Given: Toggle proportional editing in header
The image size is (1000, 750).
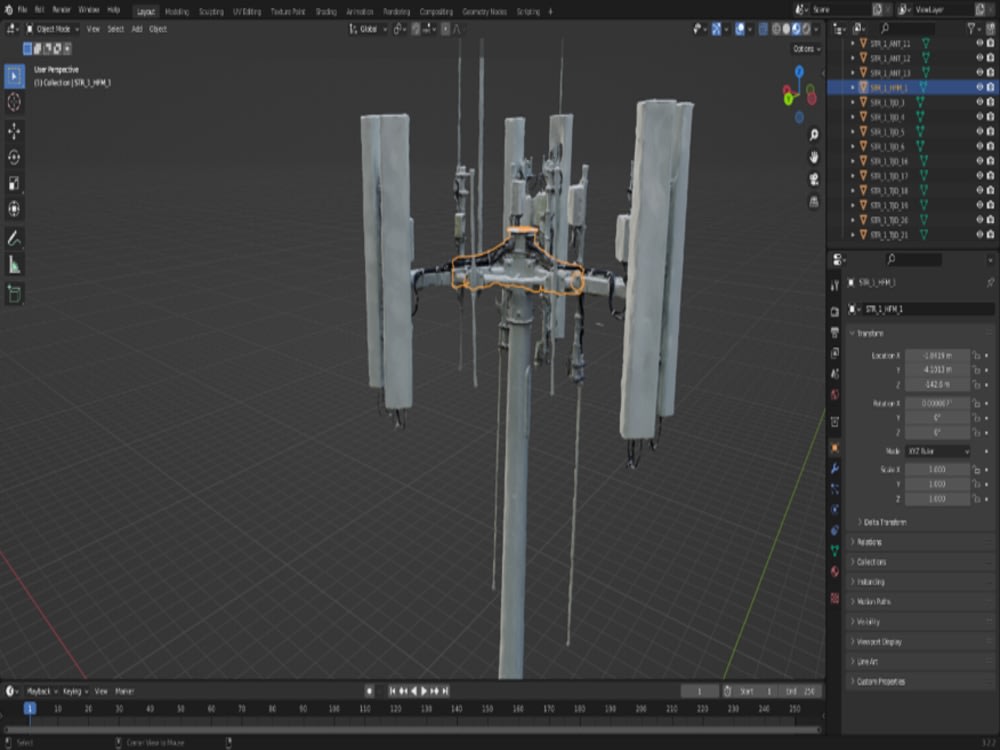Looking at the screenshot, I should [x=445, y=29].
